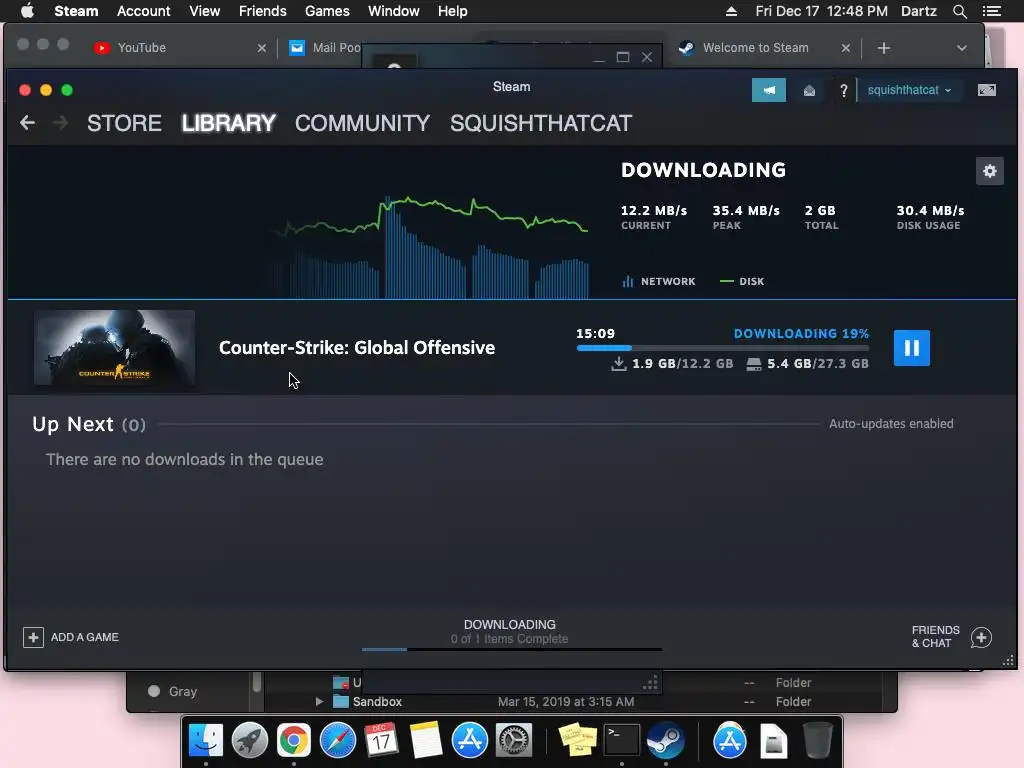This screenshot has height=768, width=1024.
Task: Open App Store from the Dock
Action: 470,741
